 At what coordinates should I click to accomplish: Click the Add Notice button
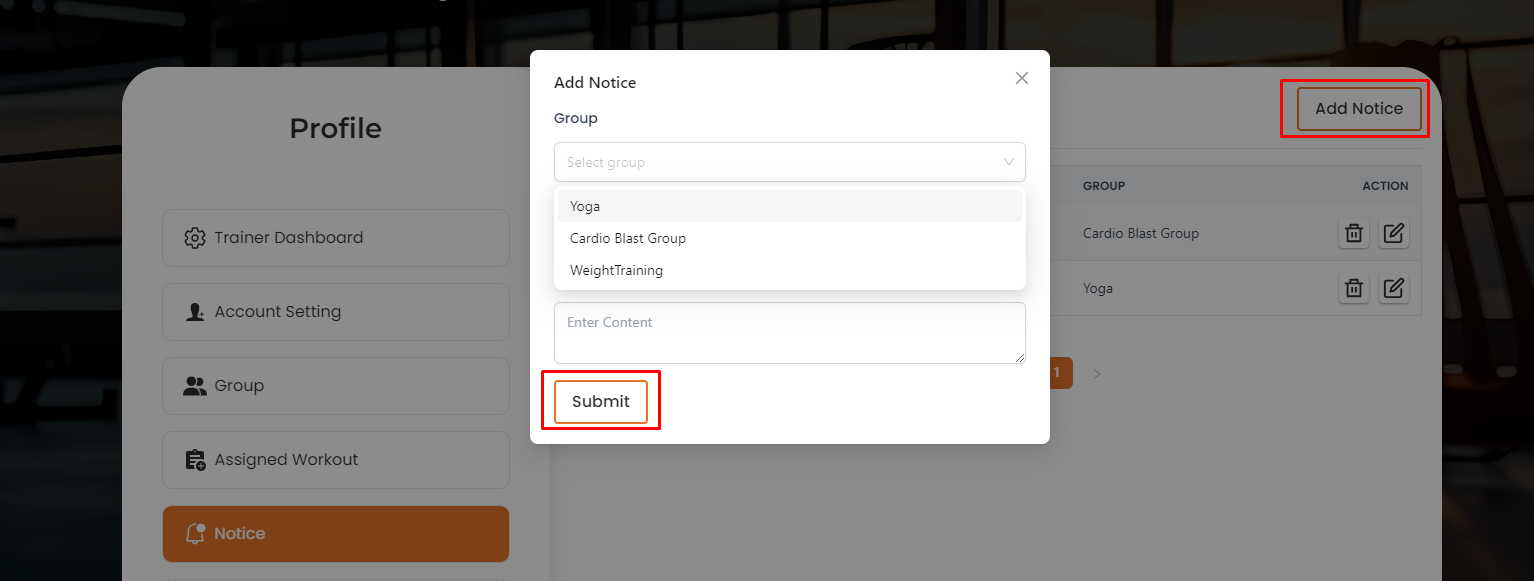point(1358,108)
